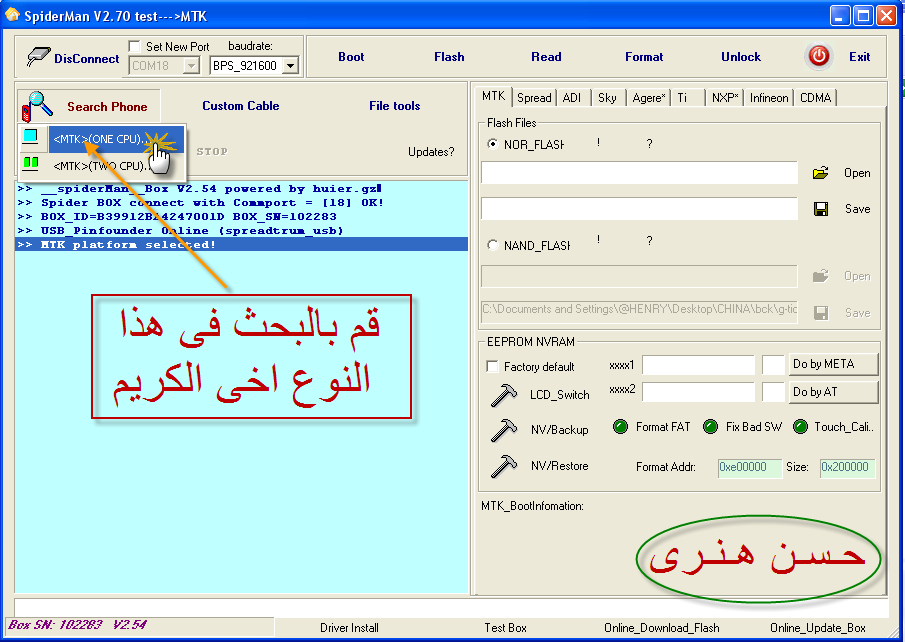Switch to the MTK tab
The image size is (905, 642).
[x=493, y=96]
